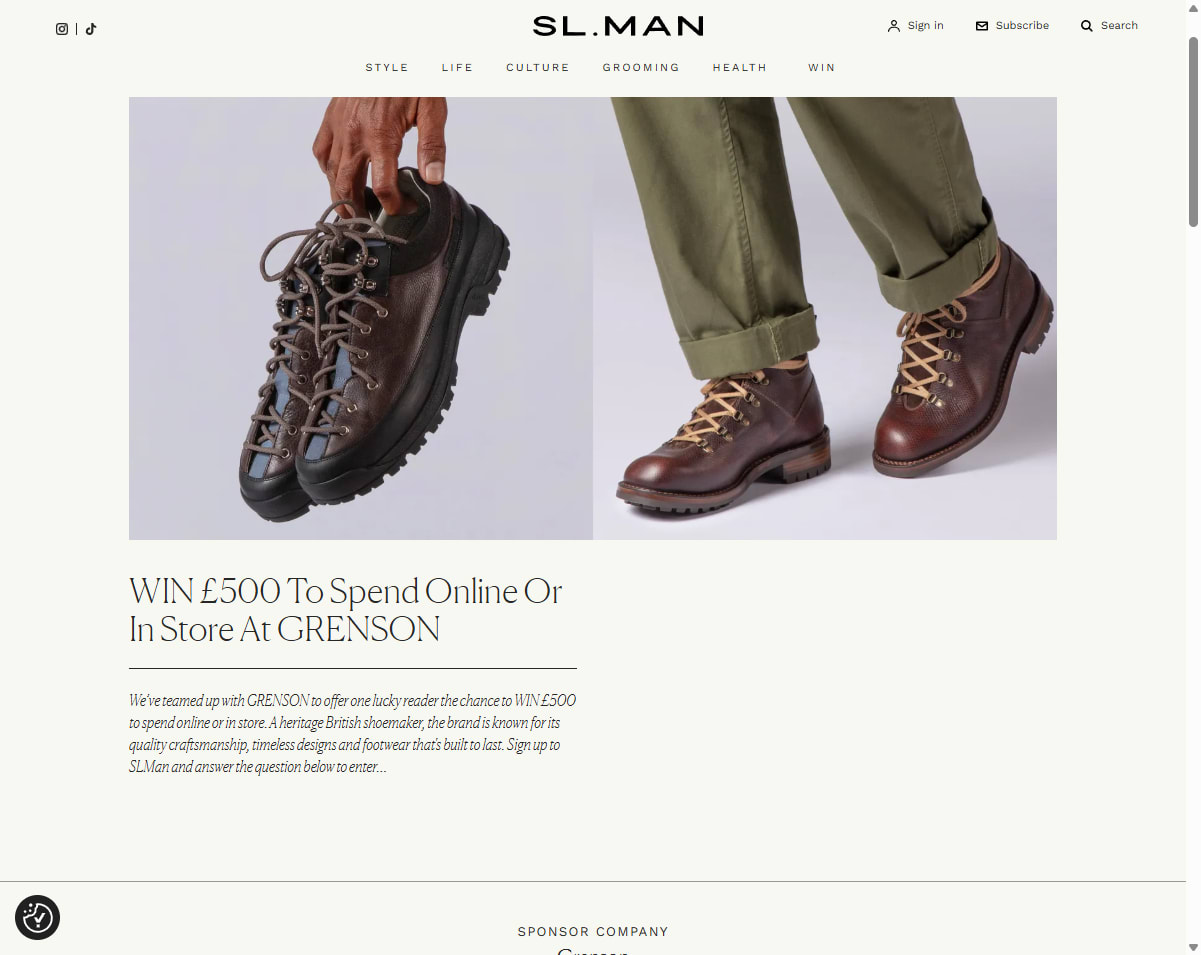Open the Instagram icon link
The image size is (1201, 955).
click(62, 29)
